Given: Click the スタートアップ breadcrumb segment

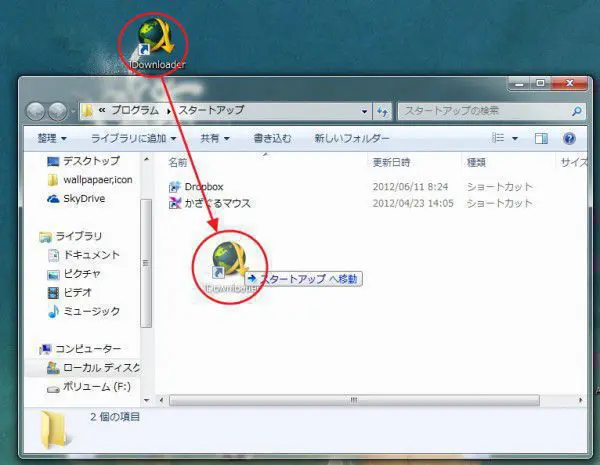Looking at the screenshot, I should point(211,110).
